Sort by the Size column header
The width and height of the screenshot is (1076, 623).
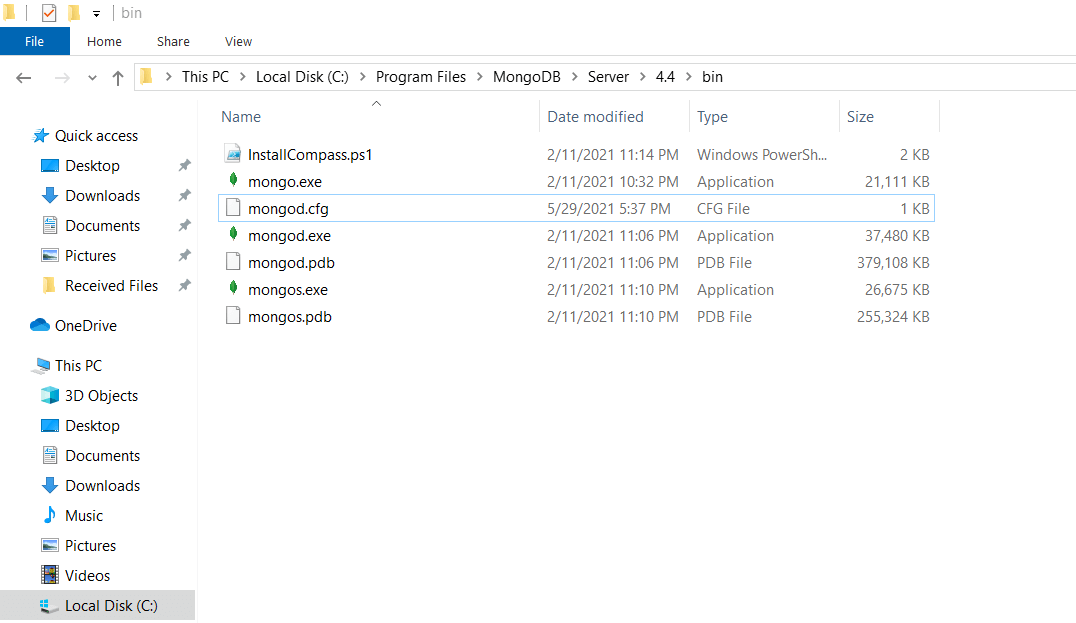(860, 117)
